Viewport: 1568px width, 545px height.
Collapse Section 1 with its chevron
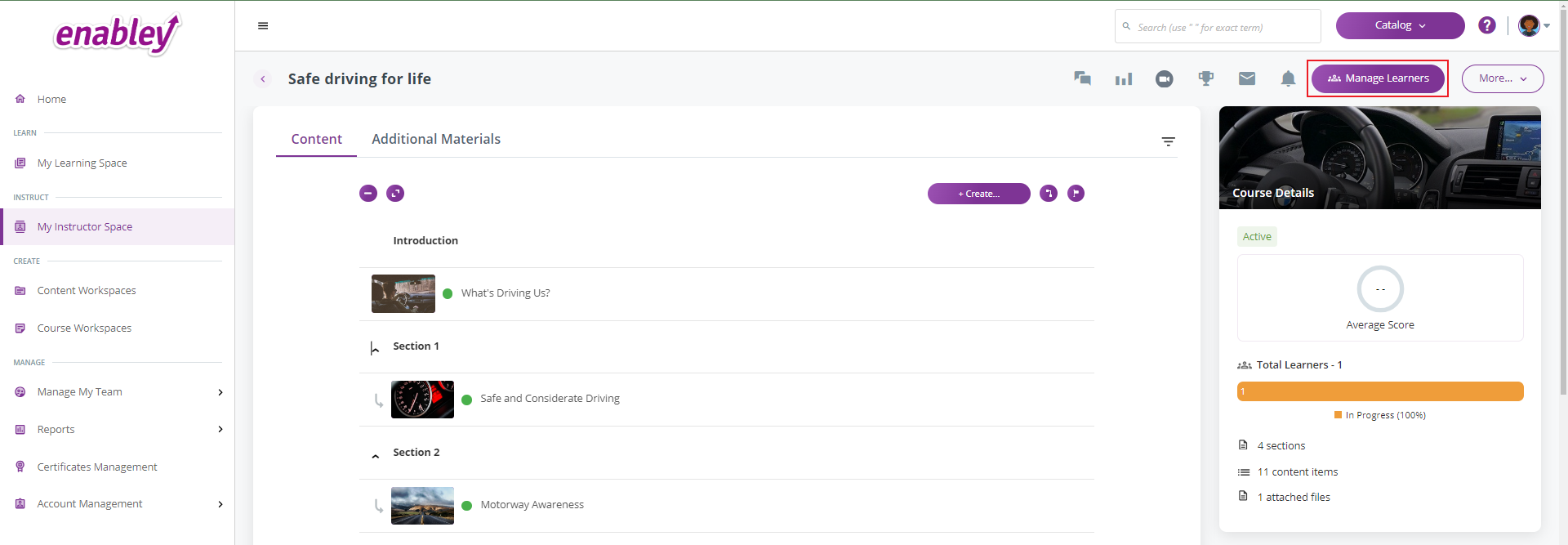[x=375, y=349]
